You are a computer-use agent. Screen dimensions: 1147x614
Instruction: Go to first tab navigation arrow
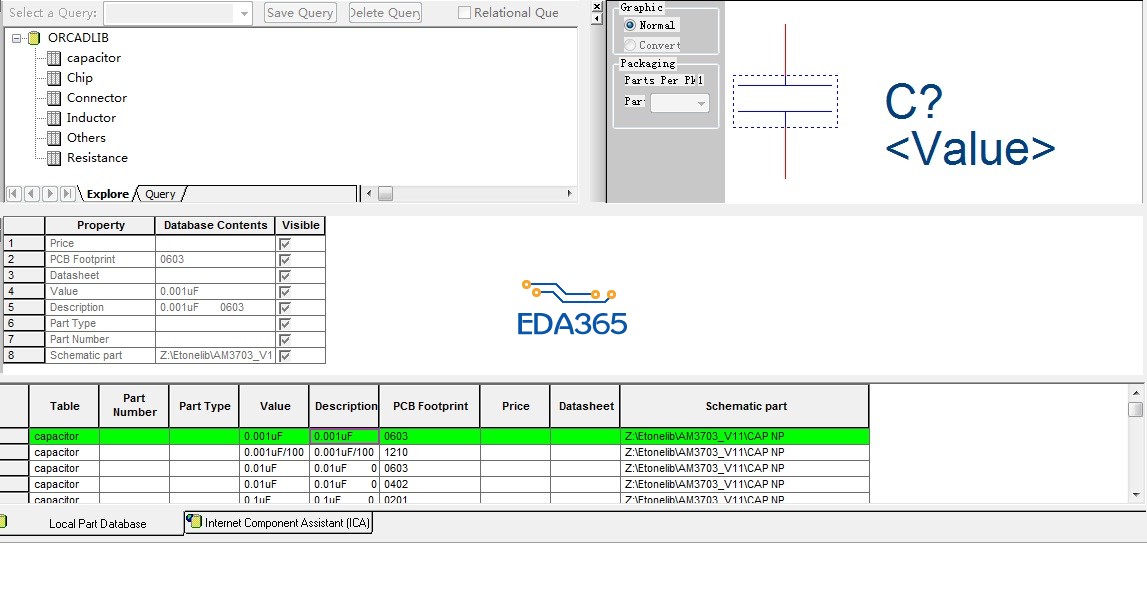pos(13,194)
